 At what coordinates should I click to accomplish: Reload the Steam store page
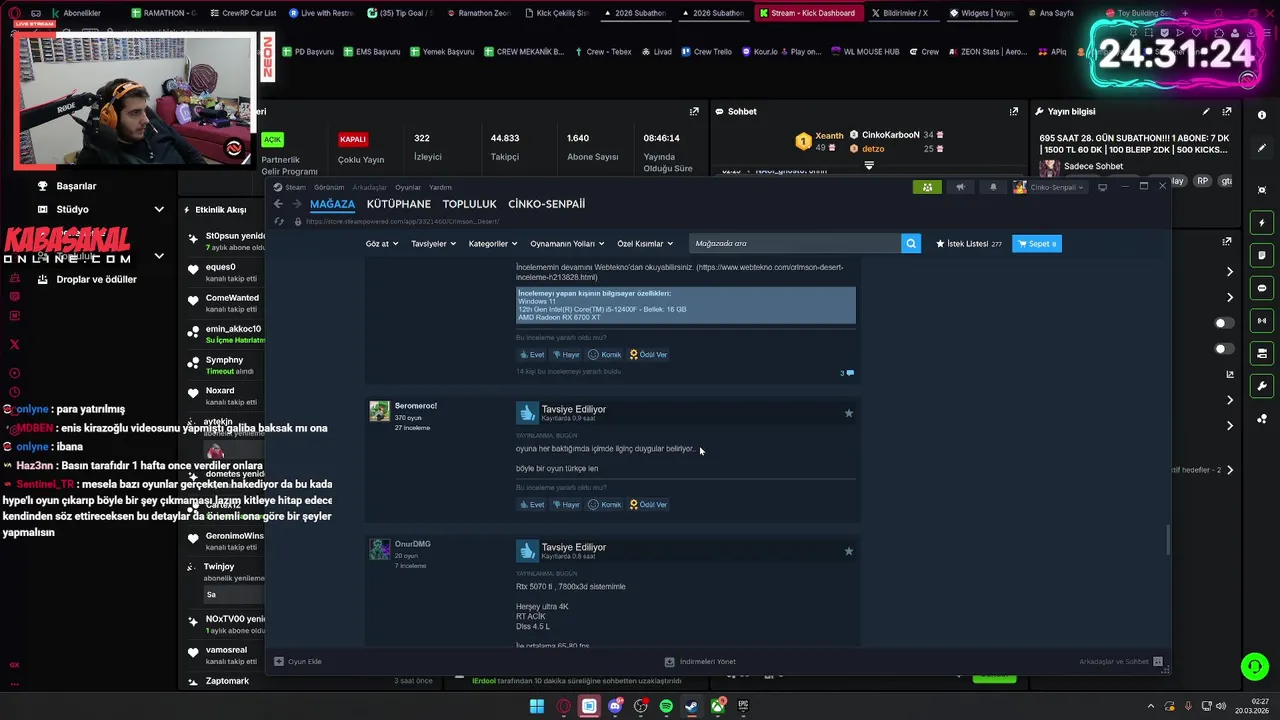click(x=279, y=221)
